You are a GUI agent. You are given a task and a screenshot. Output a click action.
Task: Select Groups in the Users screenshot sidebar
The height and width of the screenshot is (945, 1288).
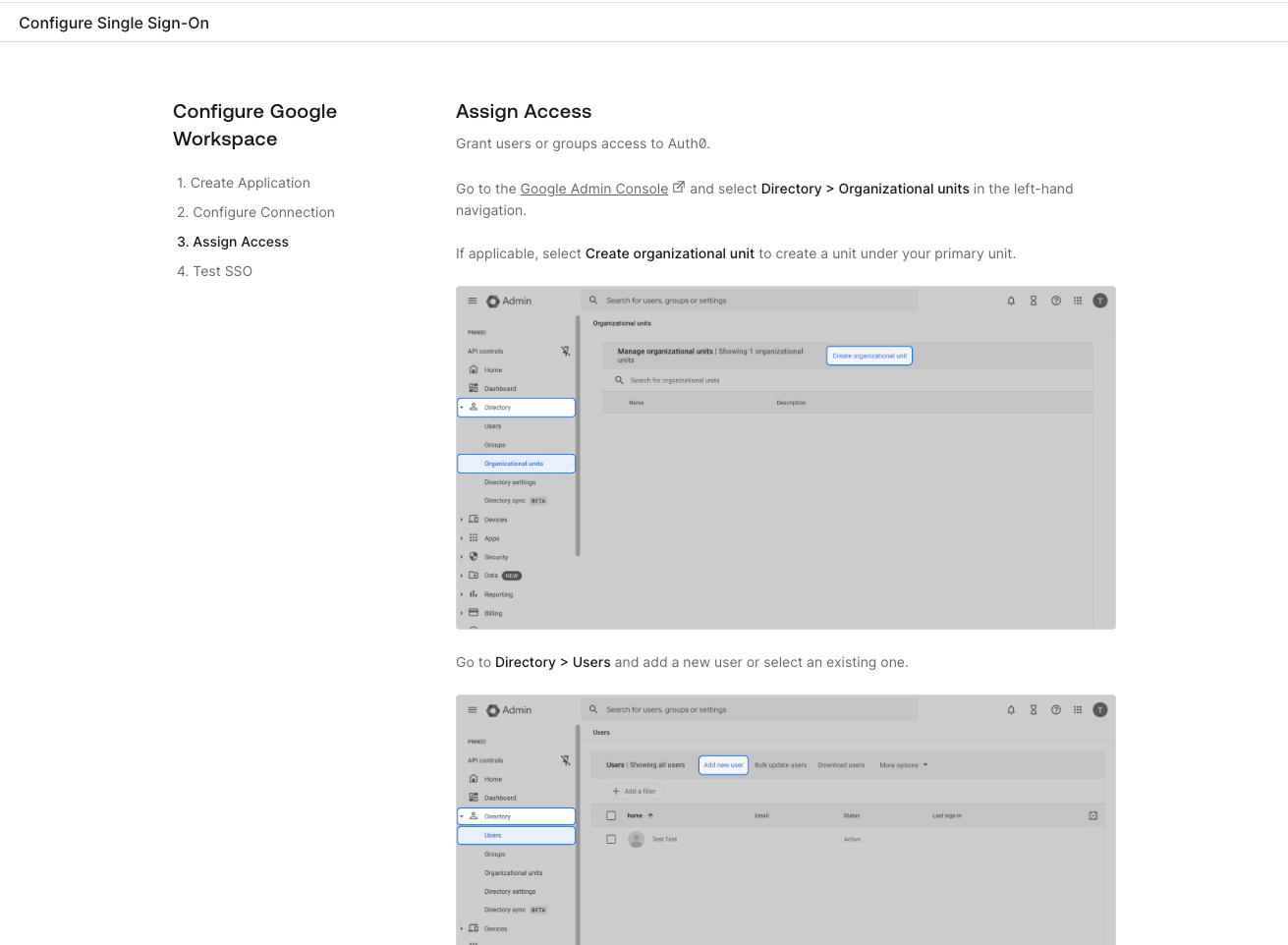coord(495,854)
